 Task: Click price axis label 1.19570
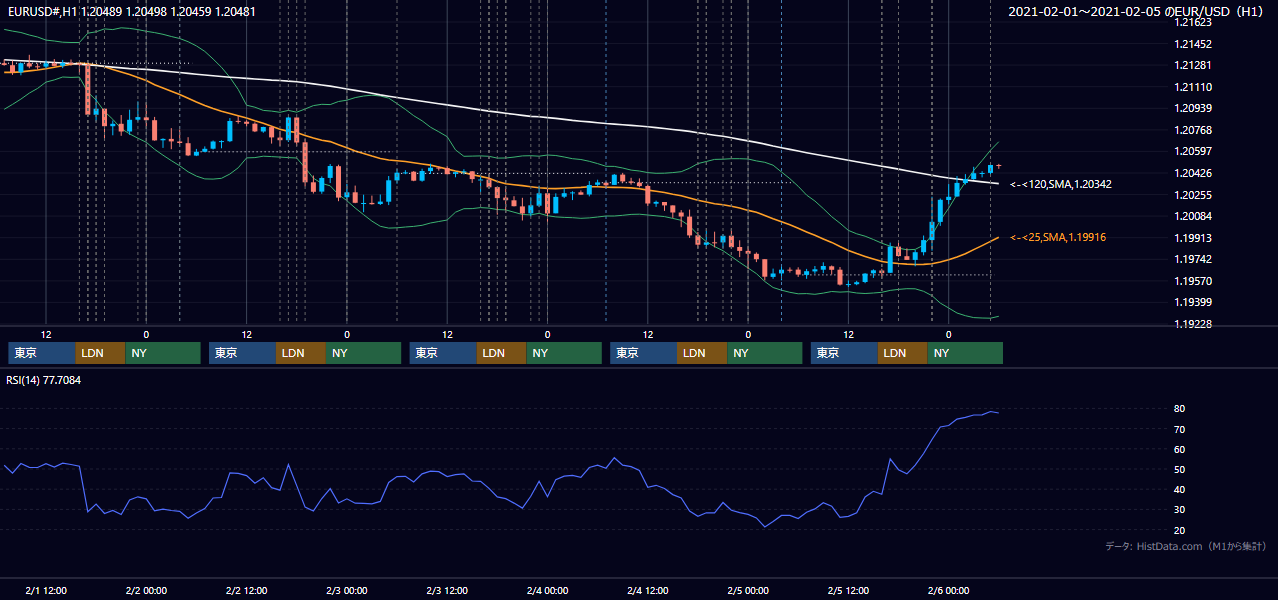coord(1193,281)
